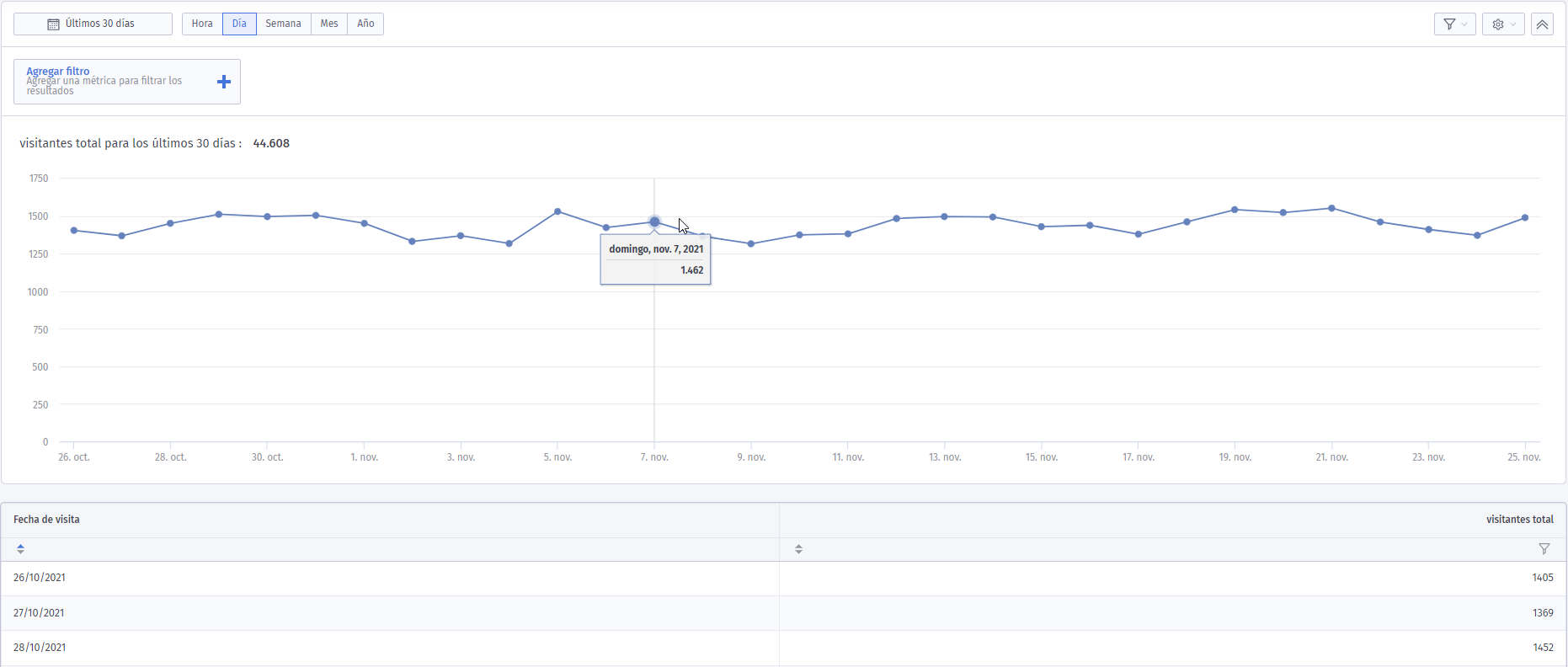Open the gear settings dropdown

tap(1503, 24)
